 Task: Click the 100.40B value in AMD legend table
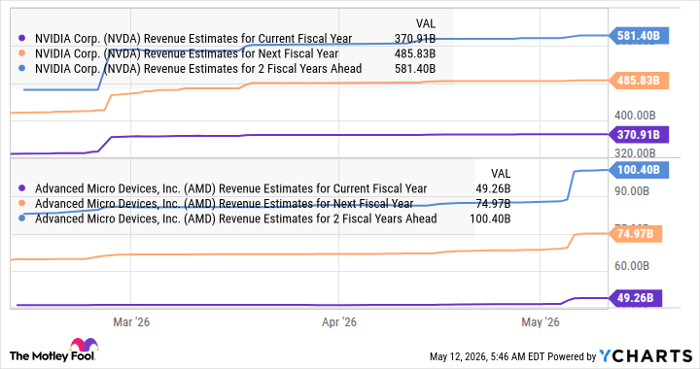[490, 219]
